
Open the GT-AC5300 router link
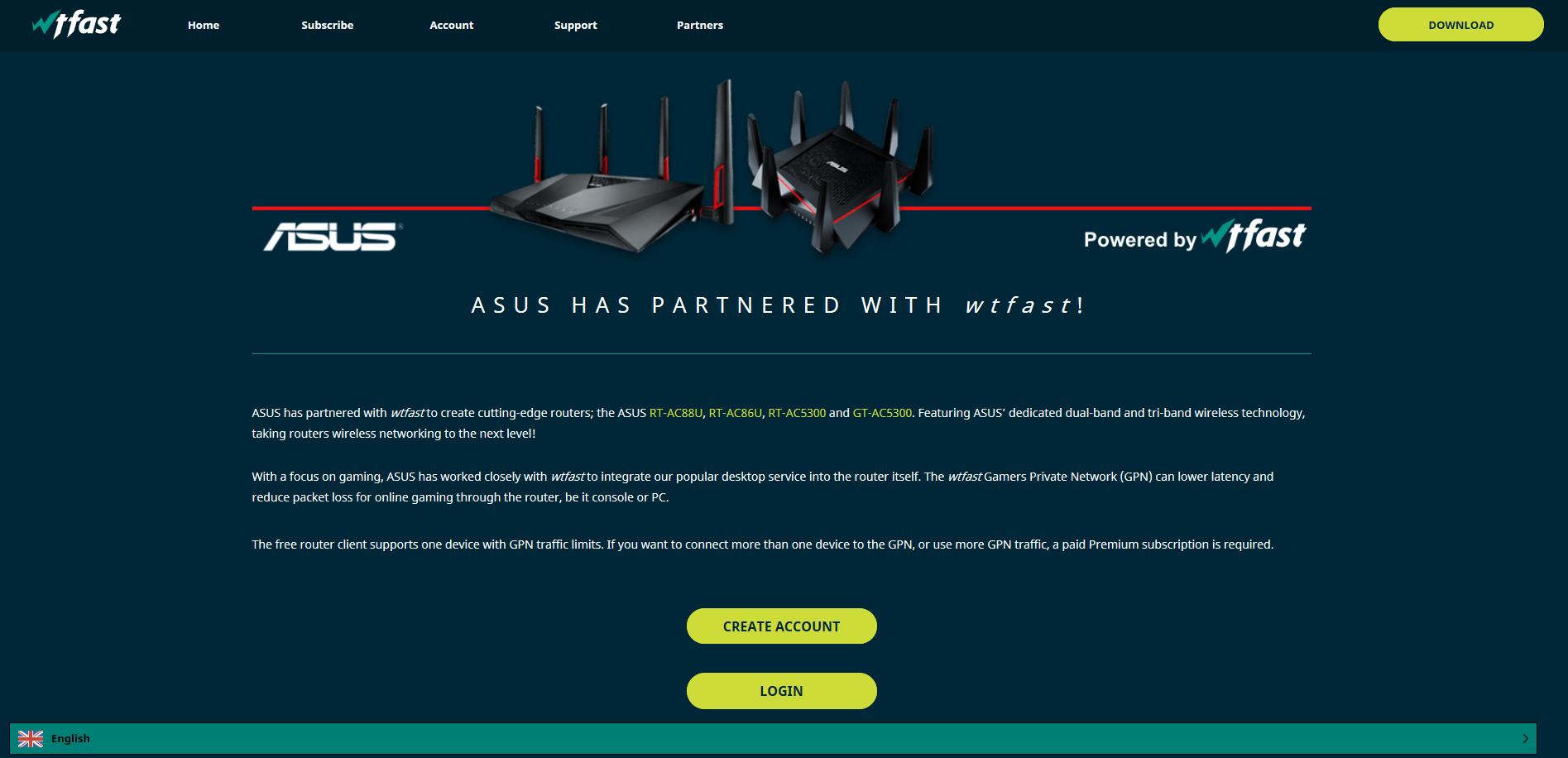click(882, 413)
